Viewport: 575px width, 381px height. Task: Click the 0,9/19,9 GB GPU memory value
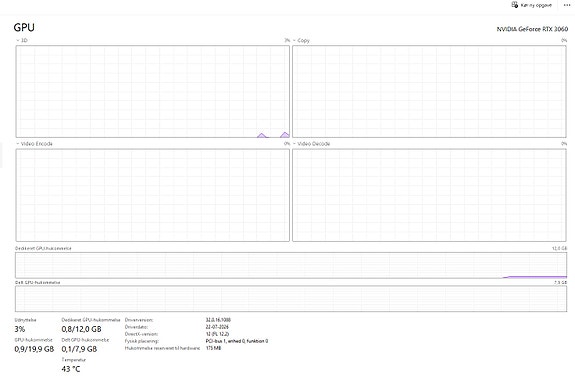click(x=34, y=349)
